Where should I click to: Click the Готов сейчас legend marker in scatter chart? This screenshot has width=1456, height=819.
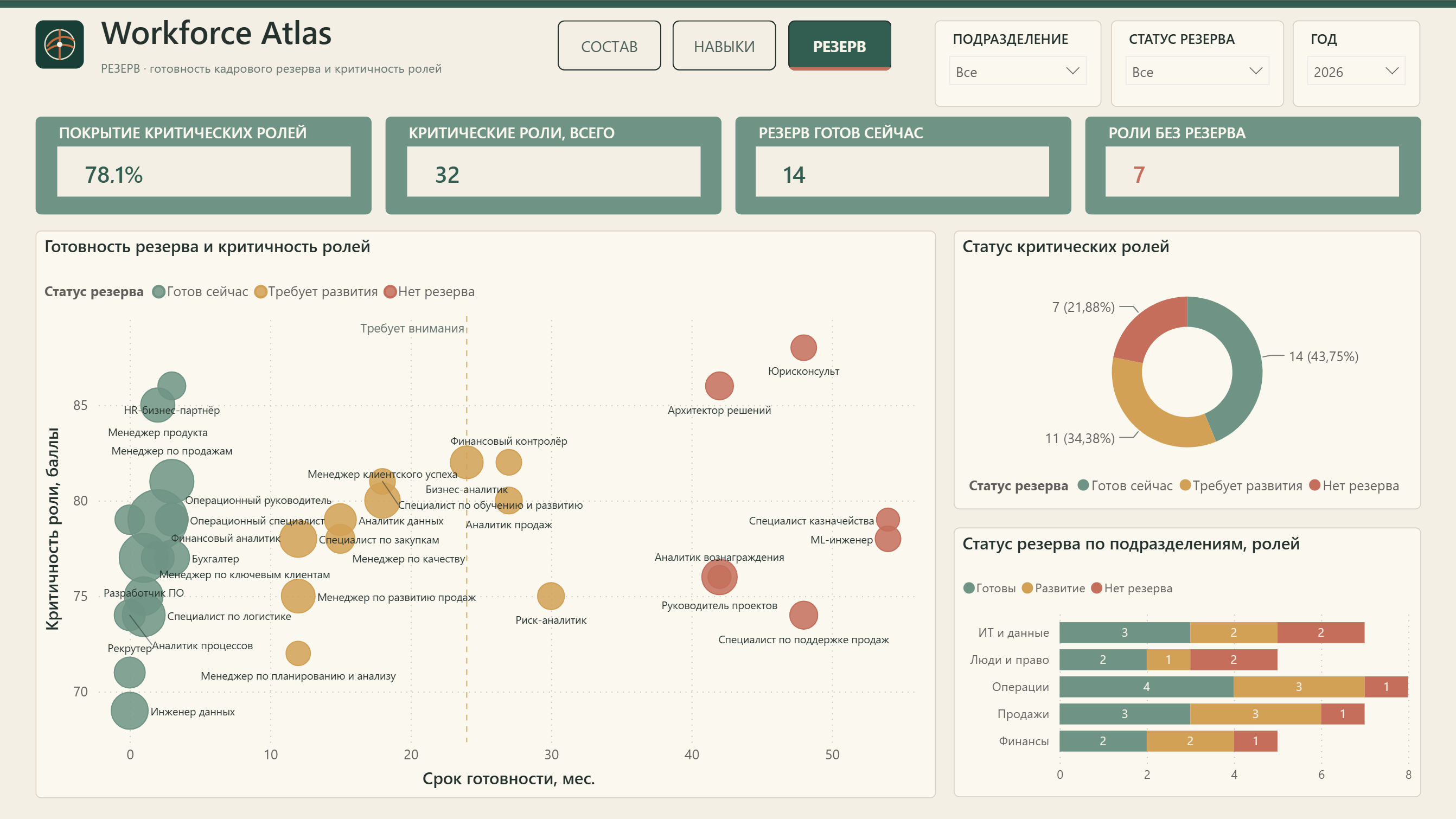[159, 292]
